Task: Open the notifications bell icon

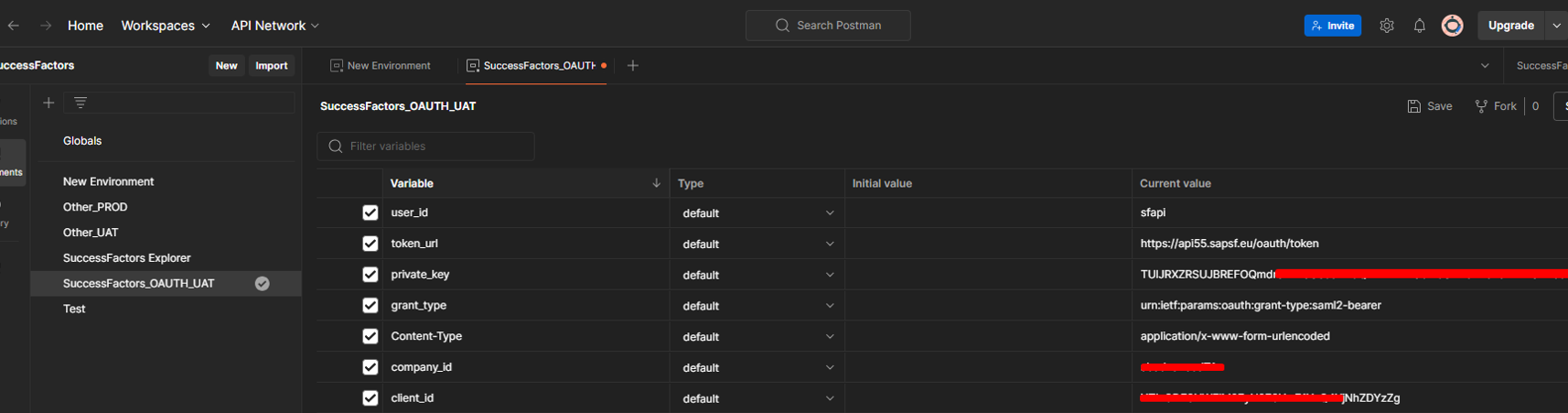Action: click(1419, 26)
